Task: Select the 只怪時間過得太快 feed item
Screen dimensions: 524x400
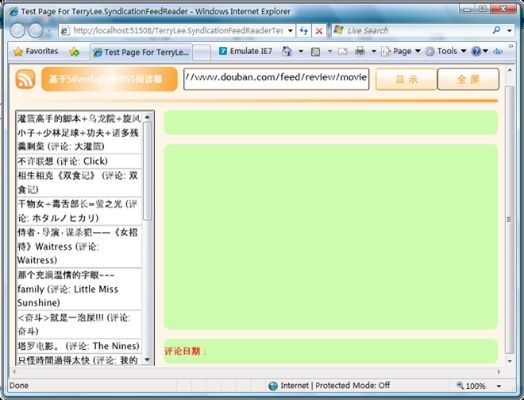Action: (79, 360)
